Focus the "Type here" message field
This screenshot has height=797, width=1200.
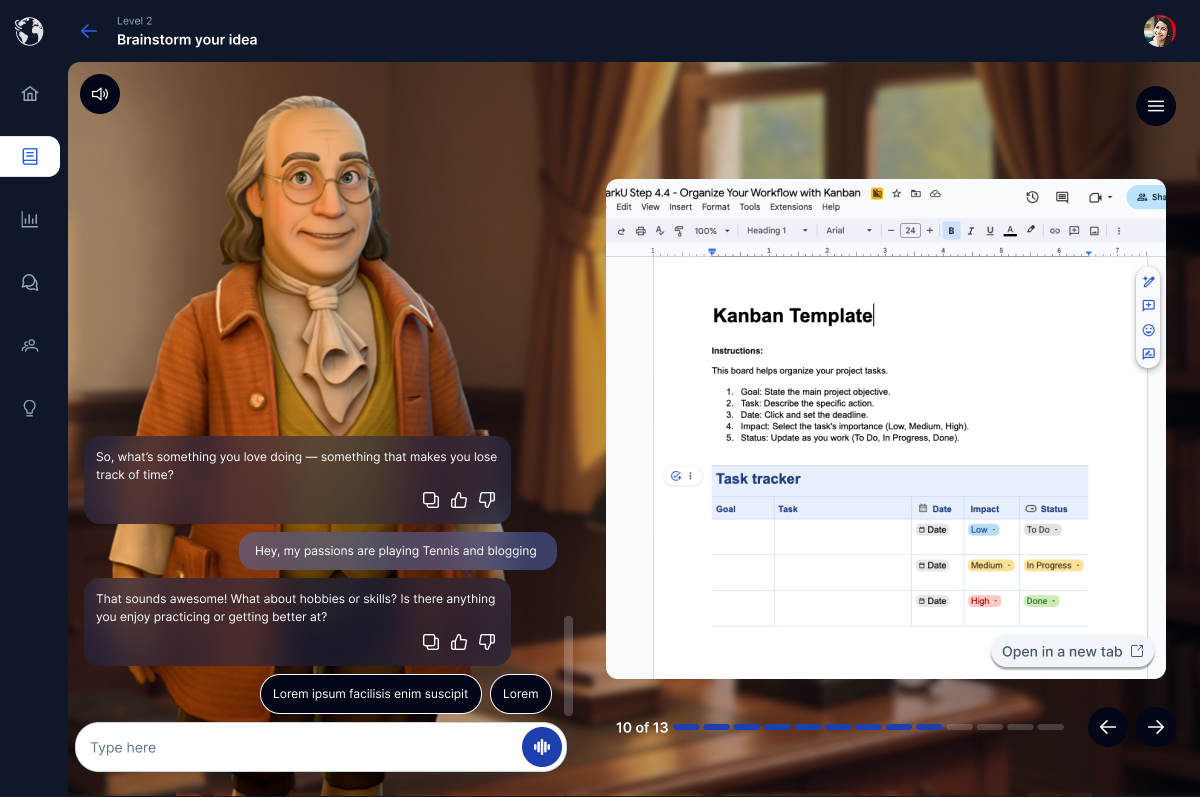pyautogui.click(x=298, y=747)
